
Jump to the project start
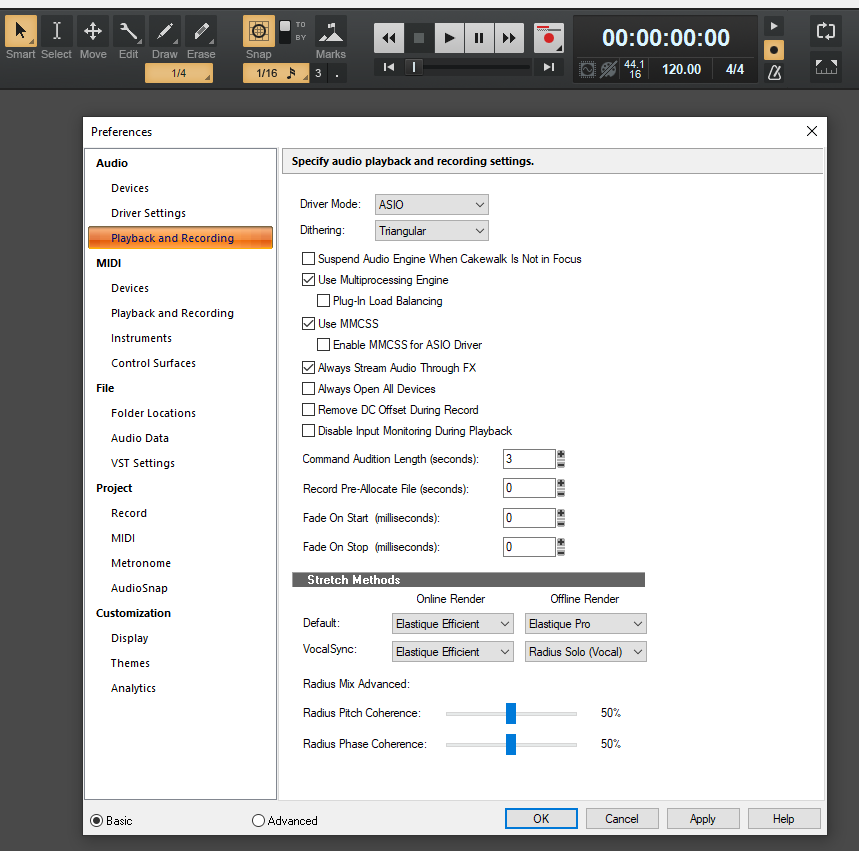pyautogui.click(x=389, y=67)
